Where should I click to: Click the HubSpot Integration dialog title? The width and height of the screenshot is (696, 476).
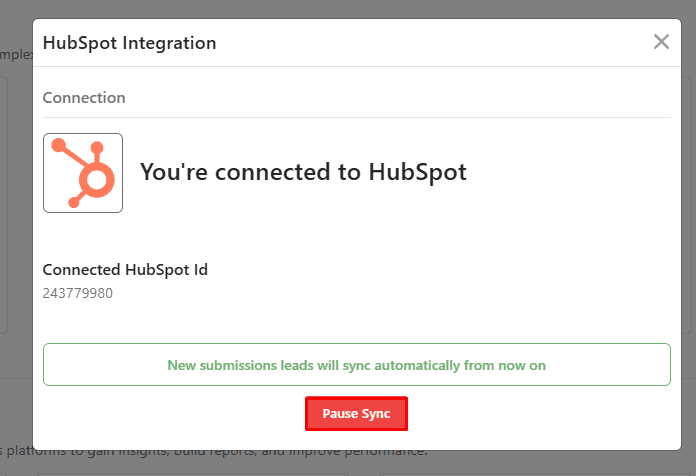(130, 43)
